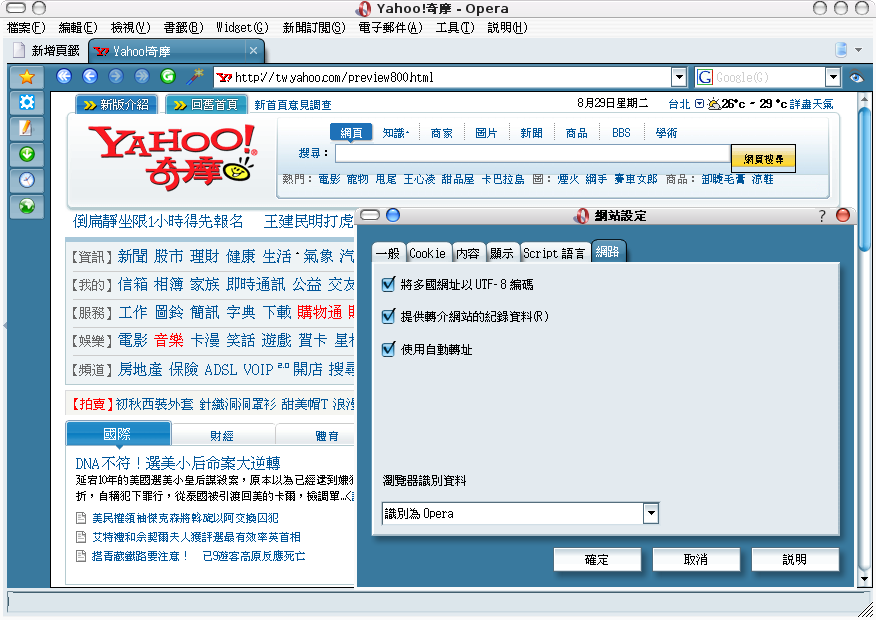Open the 詳盡天氣 link
This screenshot has height=620, width=876.
811,104
